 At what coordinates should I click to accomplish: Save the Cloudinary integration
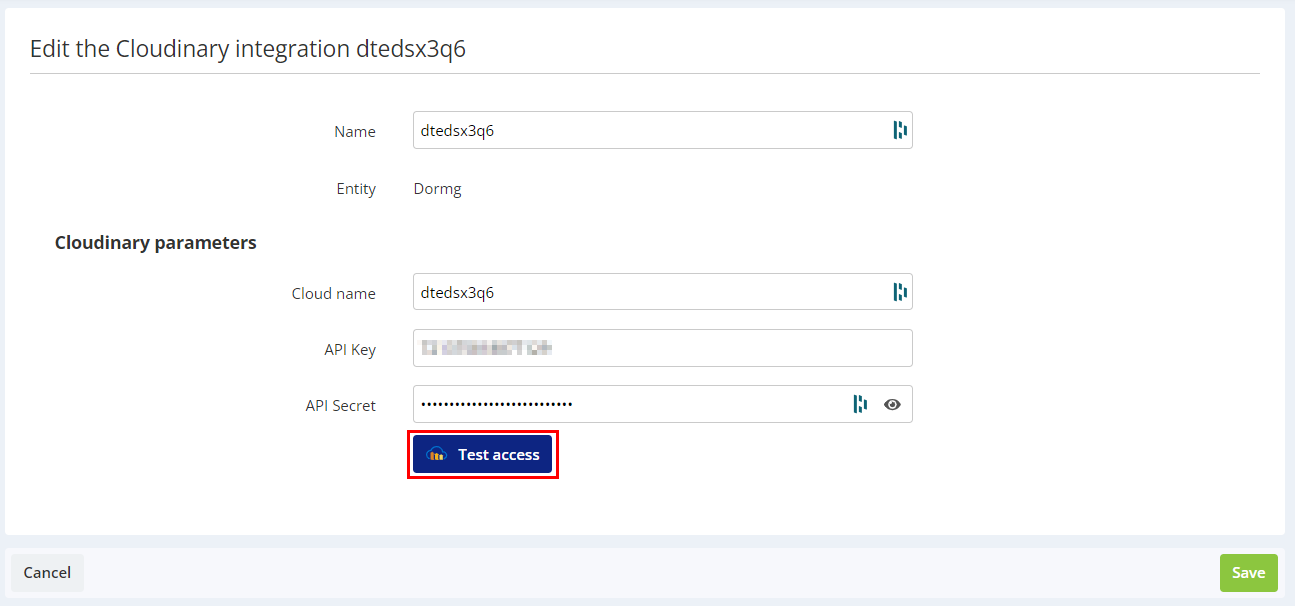pos(1248,573)
